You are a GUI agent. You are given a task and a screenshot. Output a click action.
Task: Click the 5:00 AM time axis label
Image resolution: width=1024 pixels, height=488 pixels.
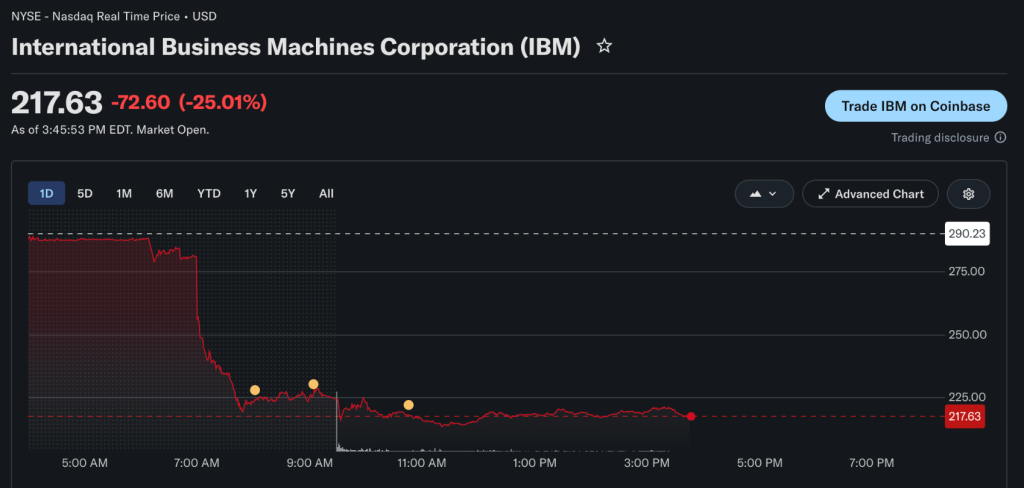(x=85, y=463)
